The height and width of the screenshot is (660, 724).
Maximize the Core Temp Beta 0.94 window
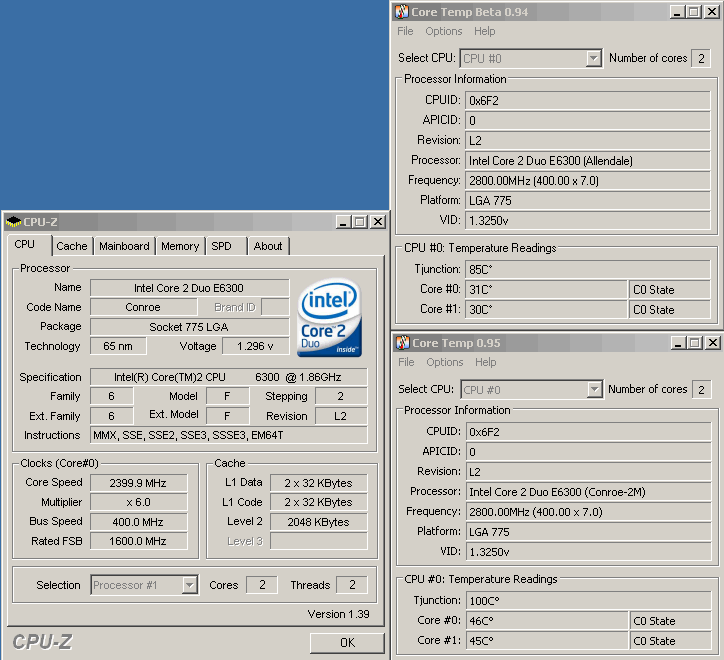point(694,12)
